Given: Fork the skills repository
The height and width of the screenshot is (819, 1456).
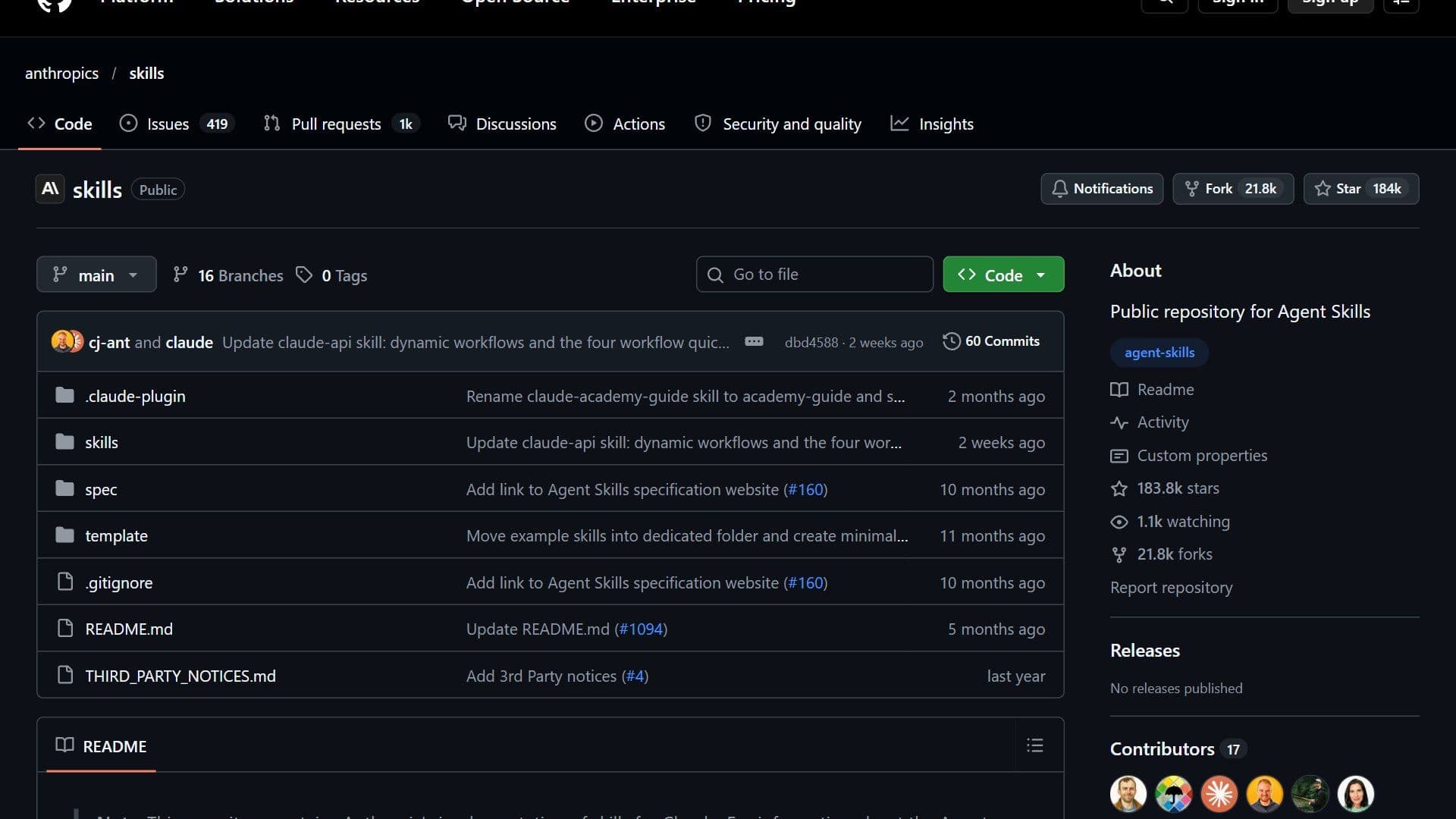Looking at the screenshot, I should point(1233,189).
